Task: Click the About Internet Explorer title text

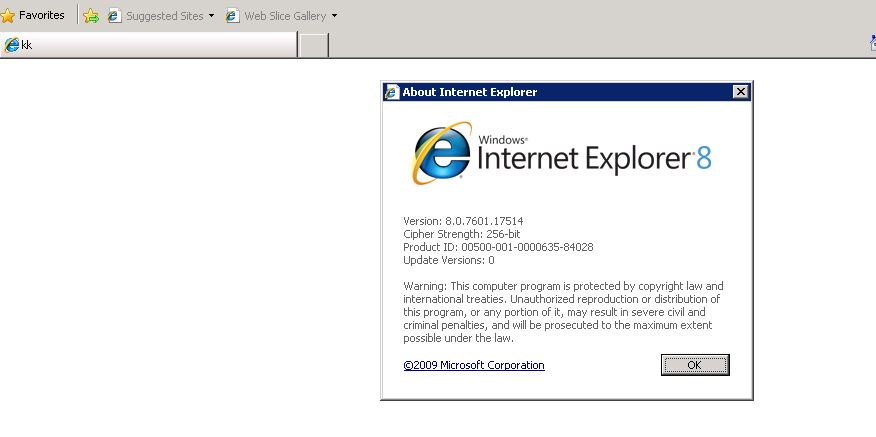Action: (470, 92)
